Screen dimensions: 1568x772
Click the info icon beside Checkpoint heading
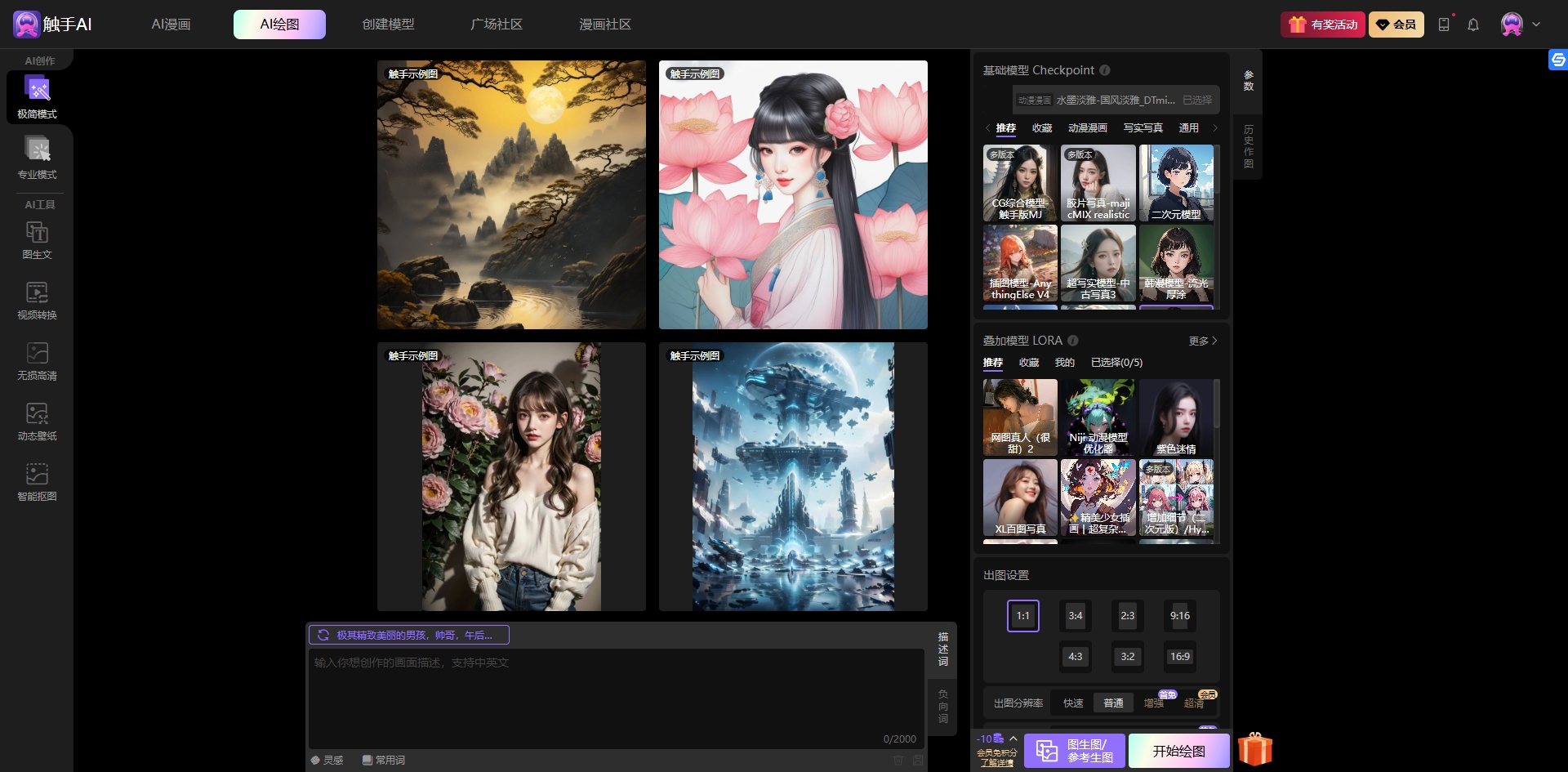pyautogui.click(x=1104, y=70)
